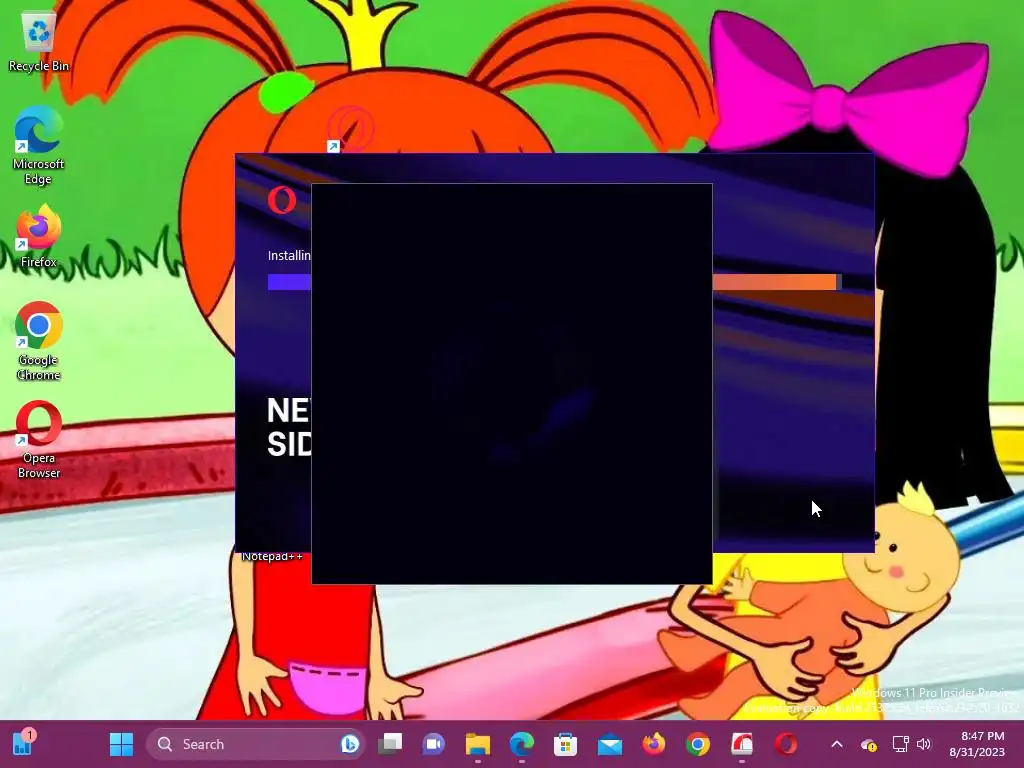Expand hidden system tray icons chevron

point(837,744)
